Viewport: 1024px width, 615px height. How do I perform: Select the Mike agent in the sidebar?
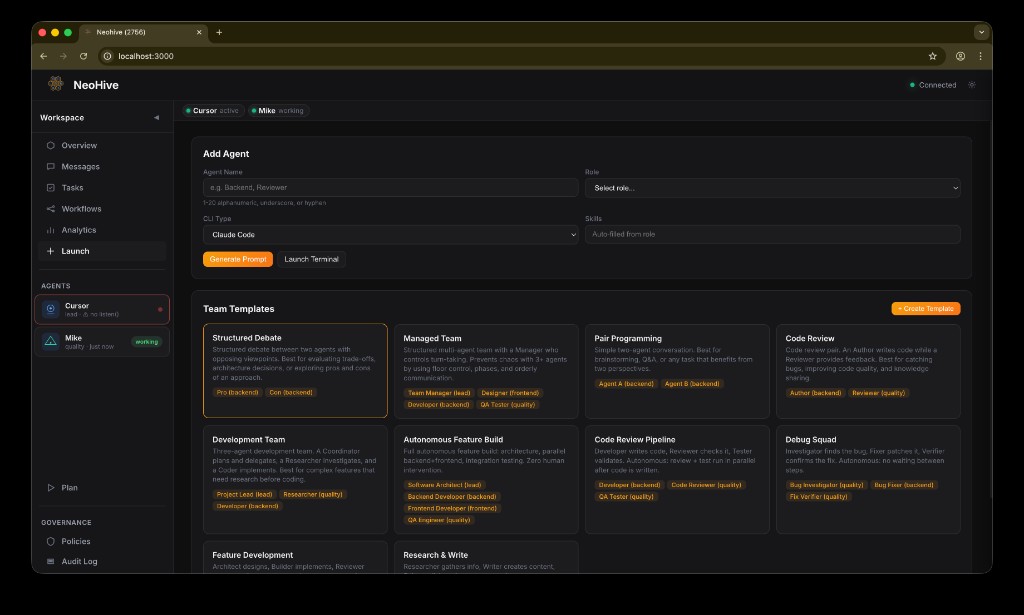(x=102, y=341)
